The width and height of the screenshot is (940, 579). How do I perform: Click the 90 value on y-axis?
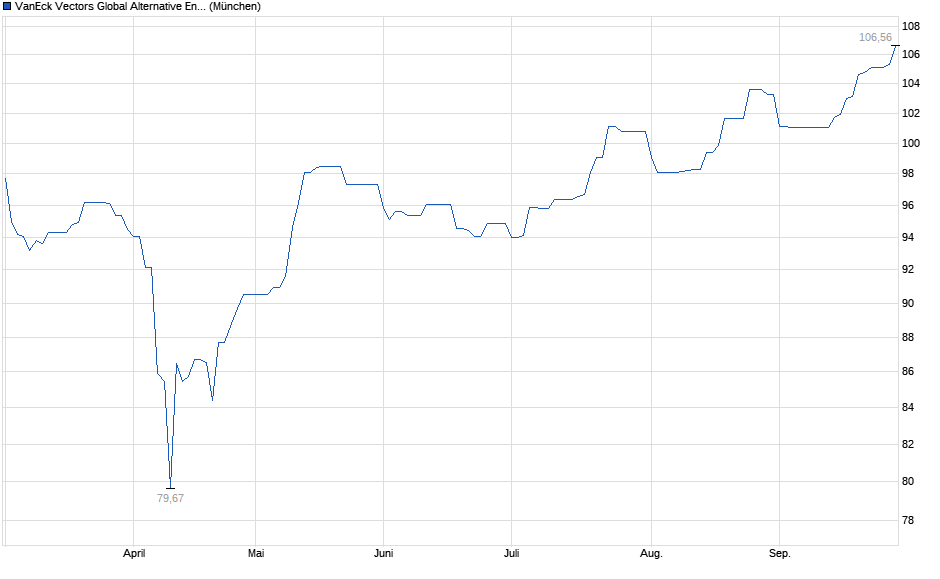pos(908,303)
